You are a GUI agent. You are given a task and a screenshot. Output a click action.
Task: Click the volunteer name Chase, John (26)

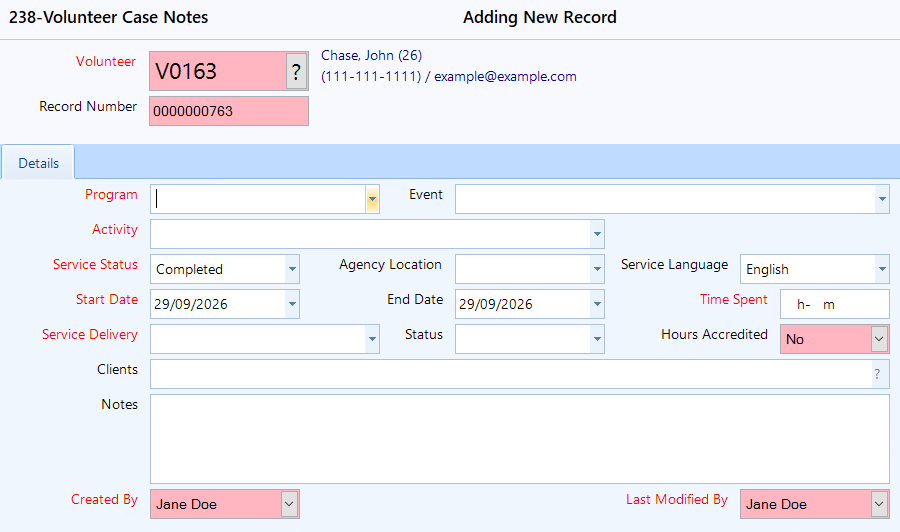click(x=371, y=55)
